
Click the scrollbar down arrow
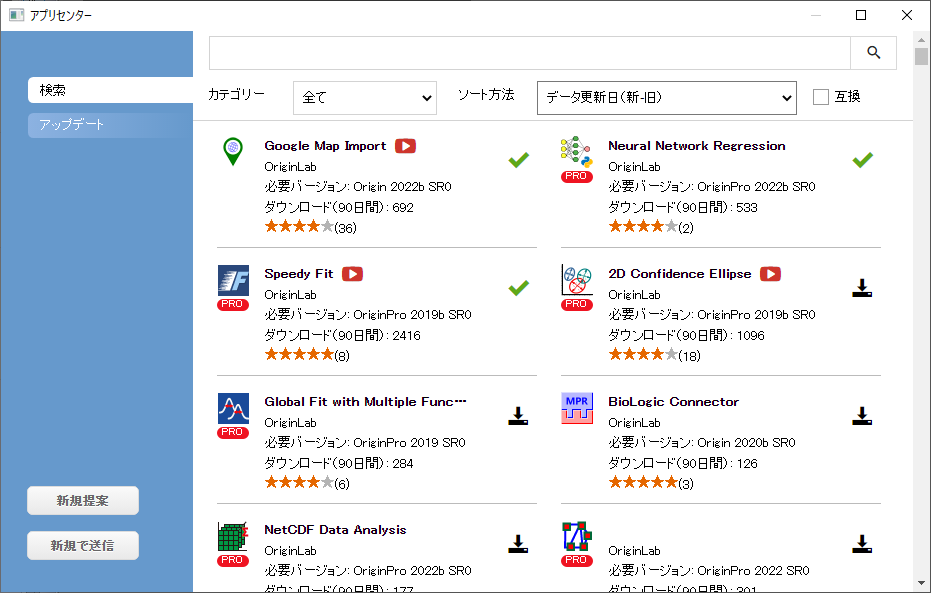(x=921, y=584)
